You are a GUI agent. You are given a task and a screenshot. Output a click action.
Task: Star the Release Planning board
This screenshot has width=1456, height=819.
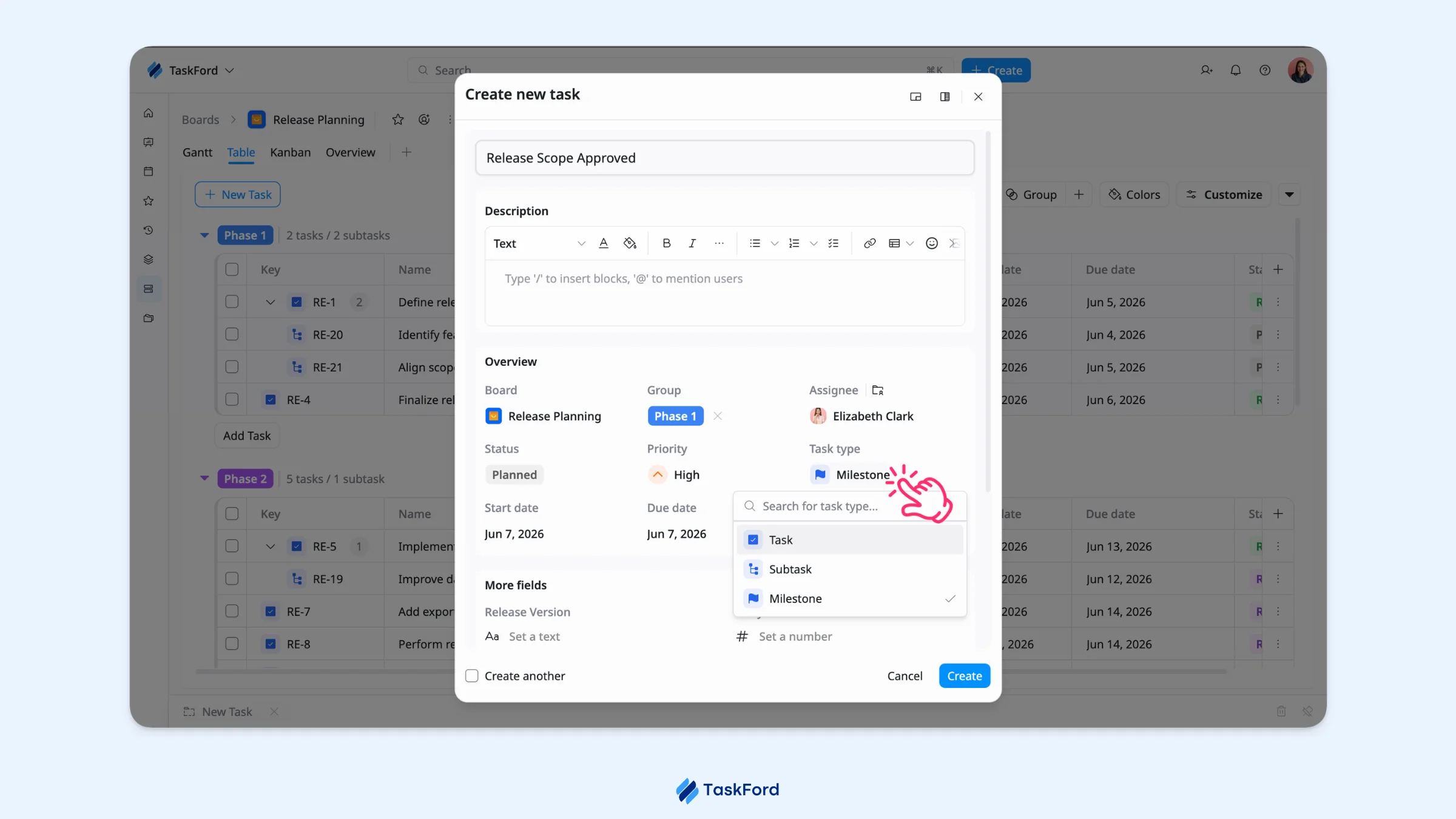[398, 120]
